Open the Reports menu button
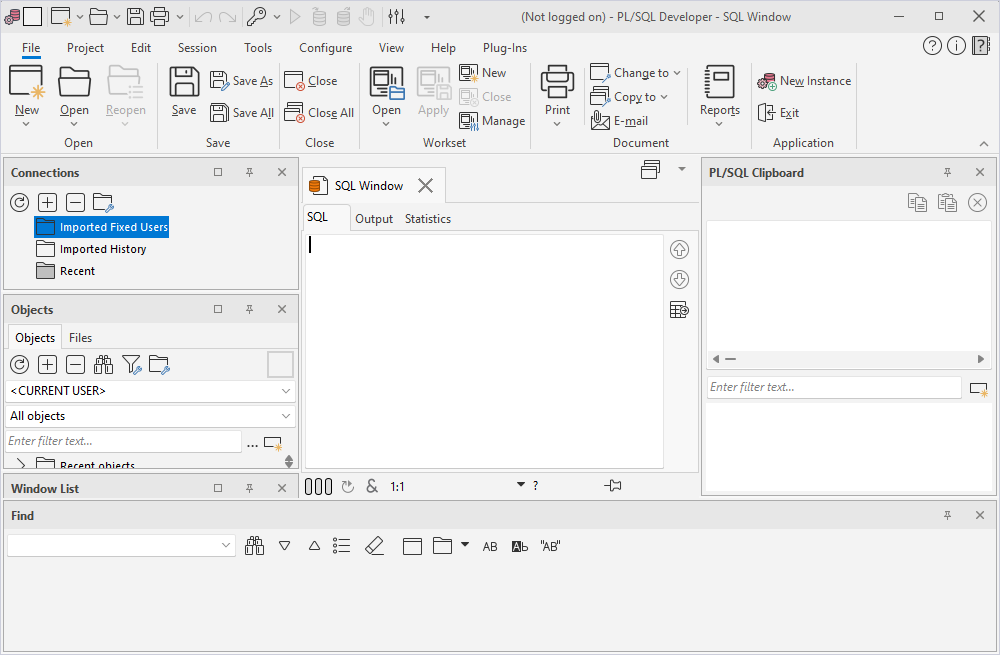This screenshot has height=655, width=1000. 719,94
